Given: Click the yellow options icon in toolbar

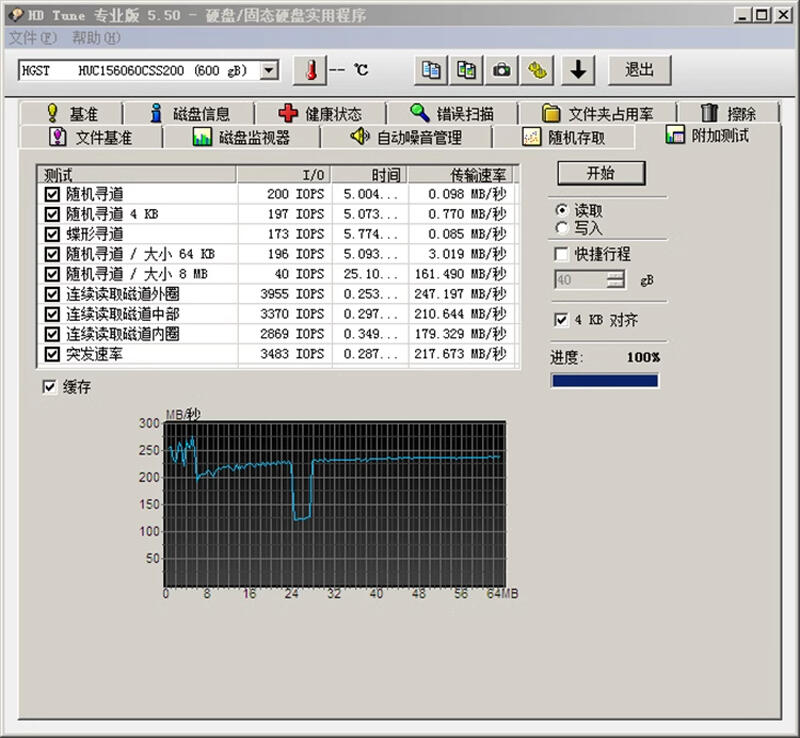Looking at the screenshot, I should pos(537,70).
